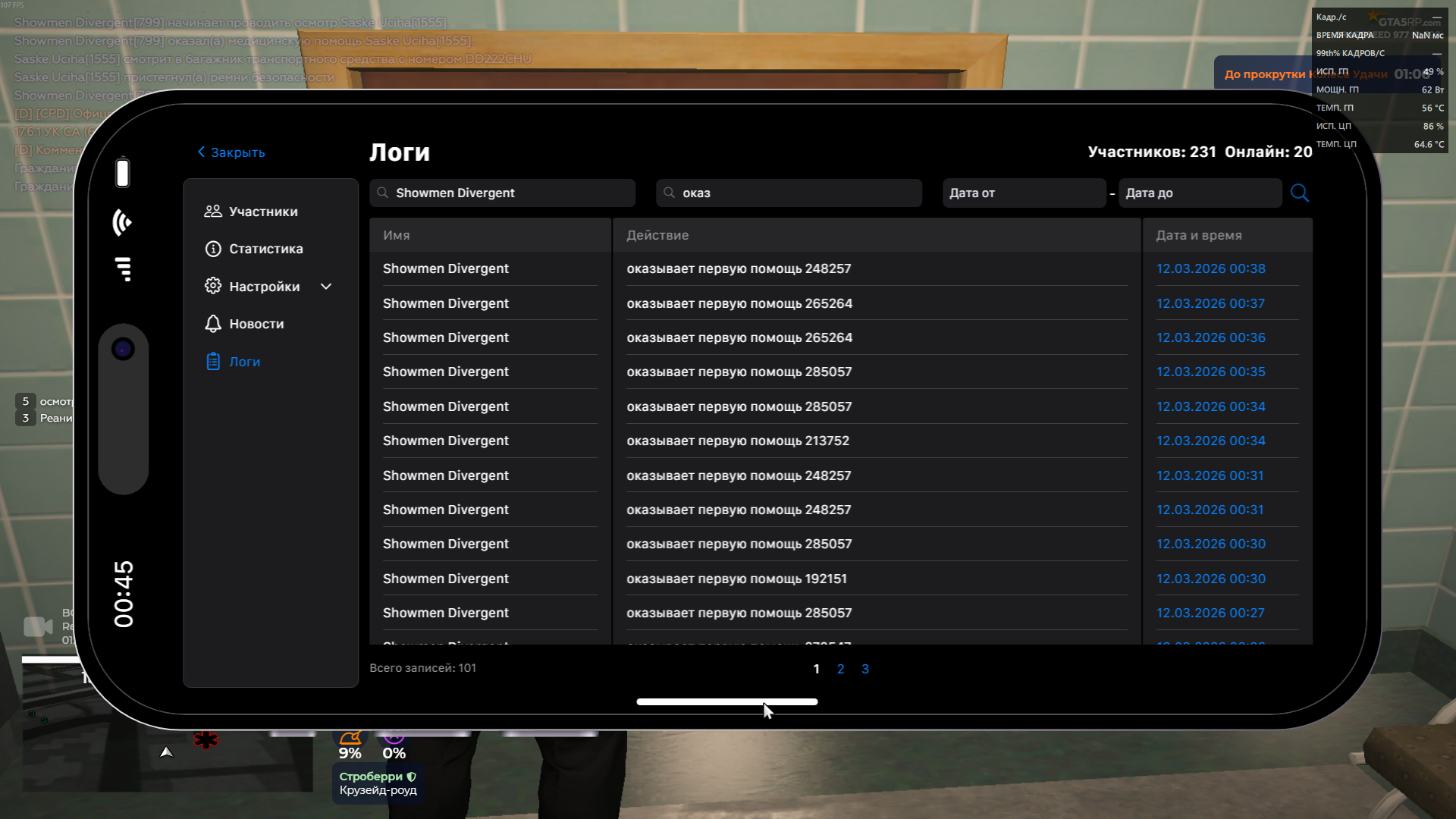Click the blue search magnifier icon
Image resolution: width=1456 pixels, height=819 pixels.
coord(1299,193)
